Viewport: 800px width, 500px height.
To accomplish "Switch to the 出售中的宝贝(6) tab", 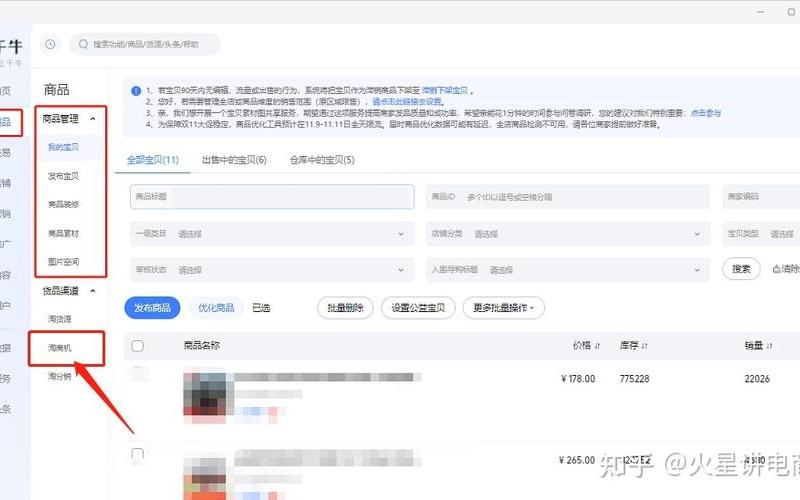I will [x=234, y=160].
